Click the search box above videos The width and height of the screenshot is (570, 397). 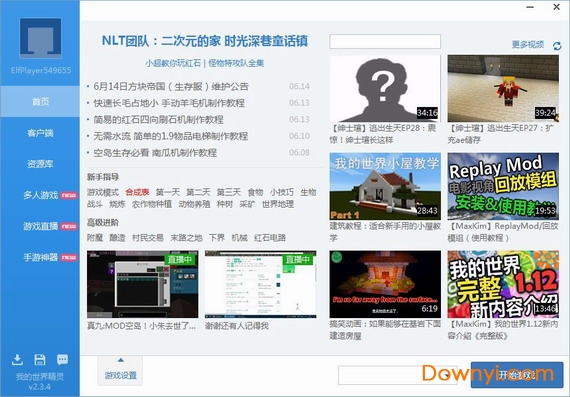coord(385,41)
